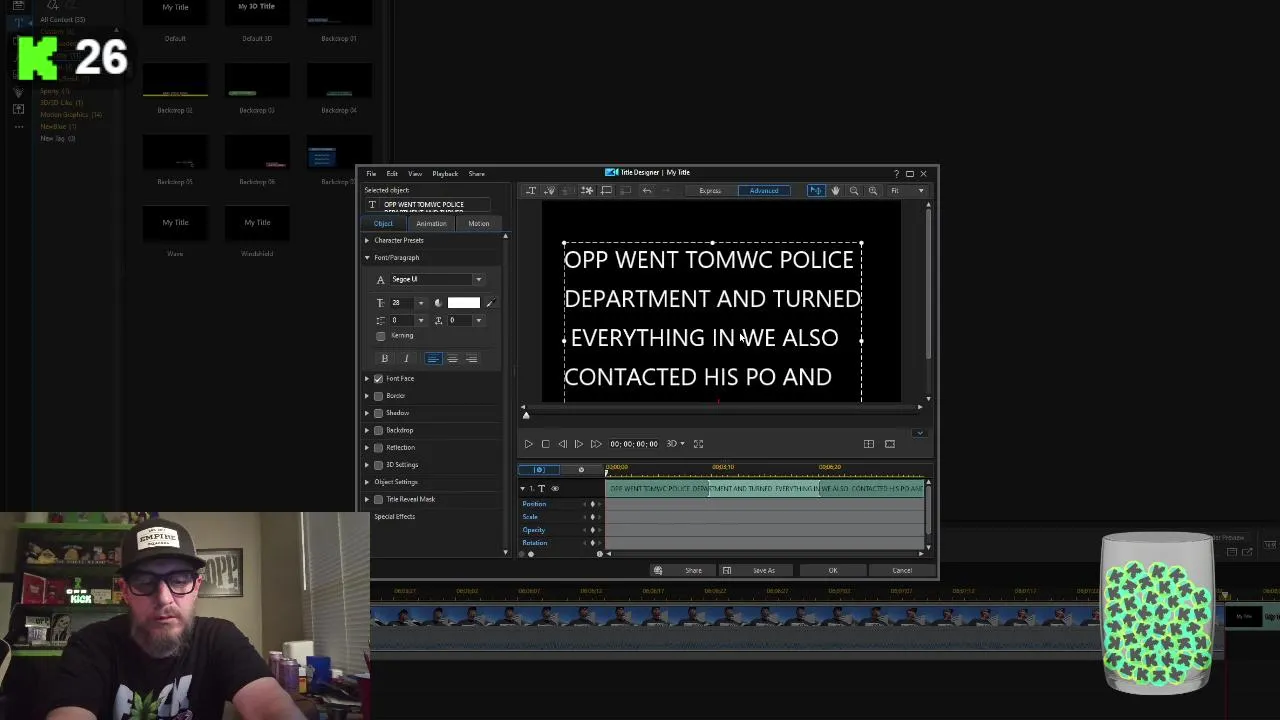1280x720 pixels.
Task: Open the View menu
Action: point(415,174)
